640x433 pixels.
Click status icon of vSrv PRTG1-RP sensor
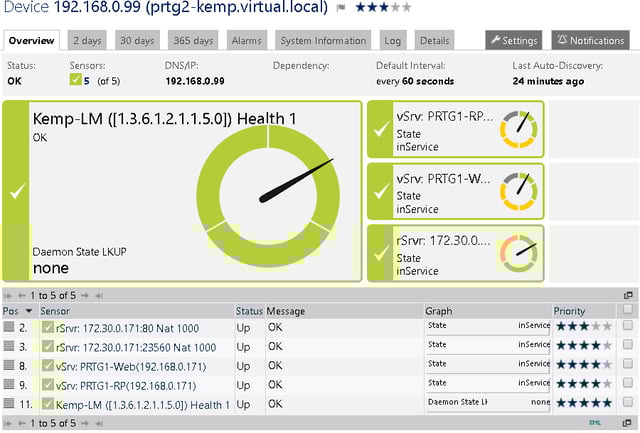(48, 384)
